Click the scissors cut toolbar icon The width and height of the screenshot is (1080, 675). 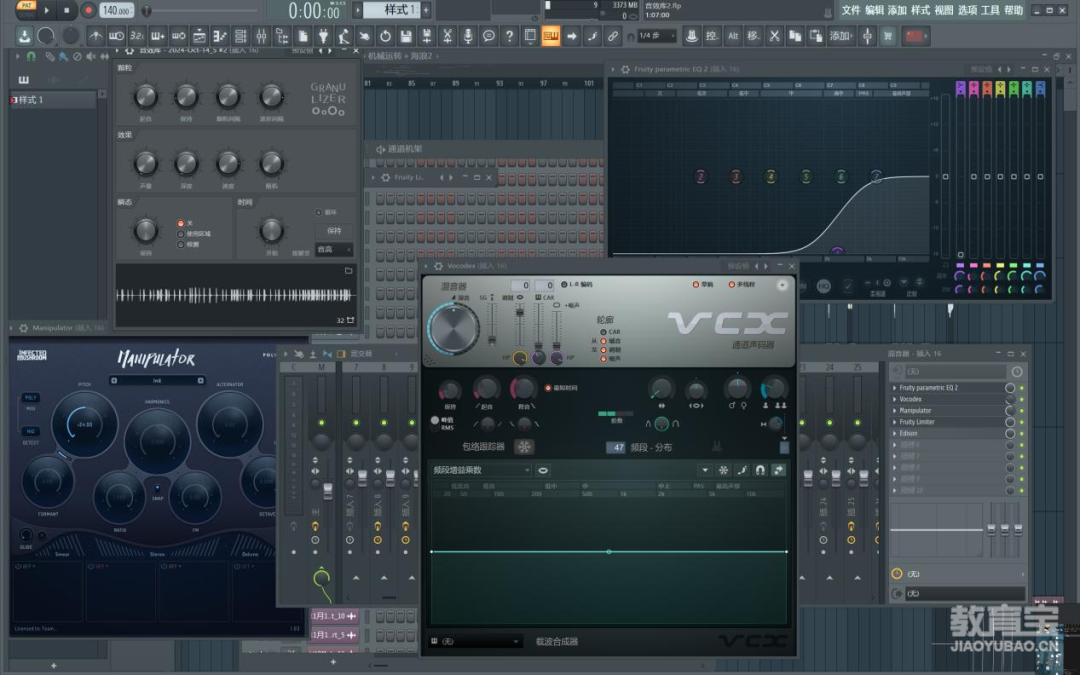click(x=774, y=36)
